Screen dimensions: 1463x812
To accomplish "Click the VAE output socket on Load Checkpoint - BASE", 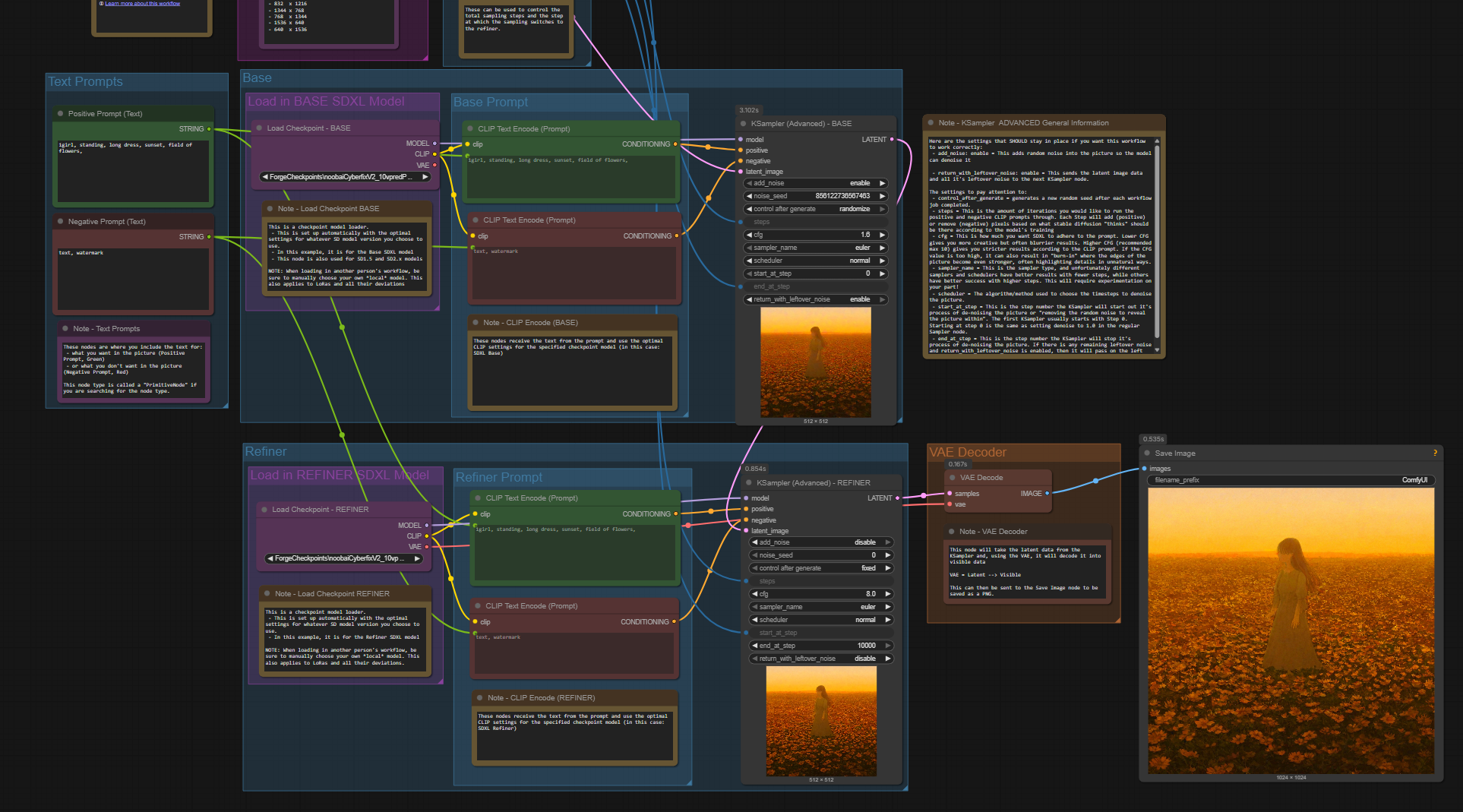I will pyautogui.click(x=434, y=165).
